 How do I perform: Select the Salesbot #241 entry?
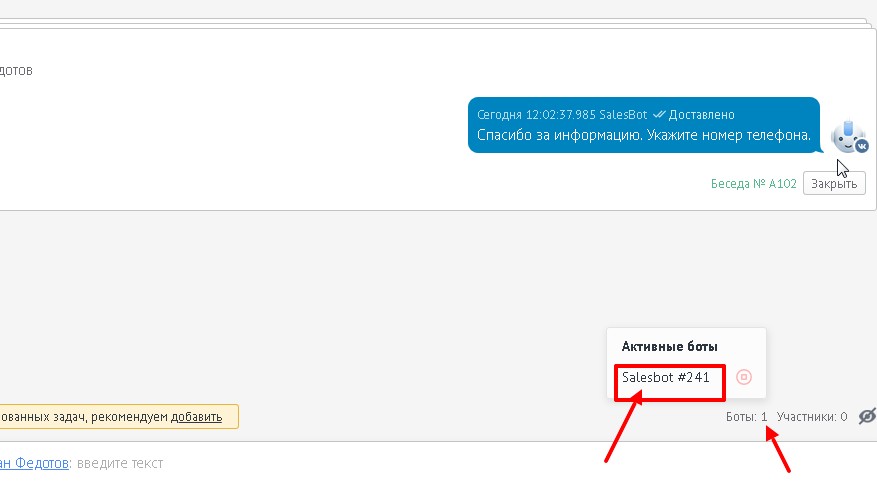(666, 377)
